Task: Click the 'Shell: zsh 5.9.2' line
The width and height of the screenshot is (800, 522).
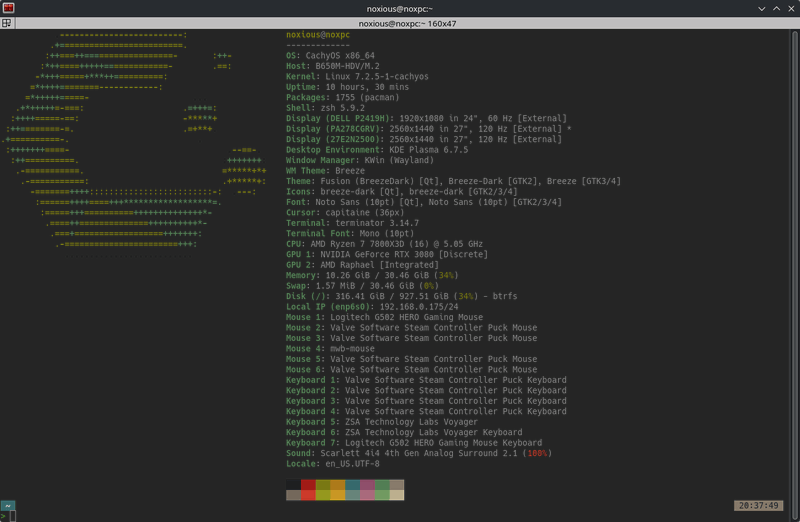Action: 325,108
